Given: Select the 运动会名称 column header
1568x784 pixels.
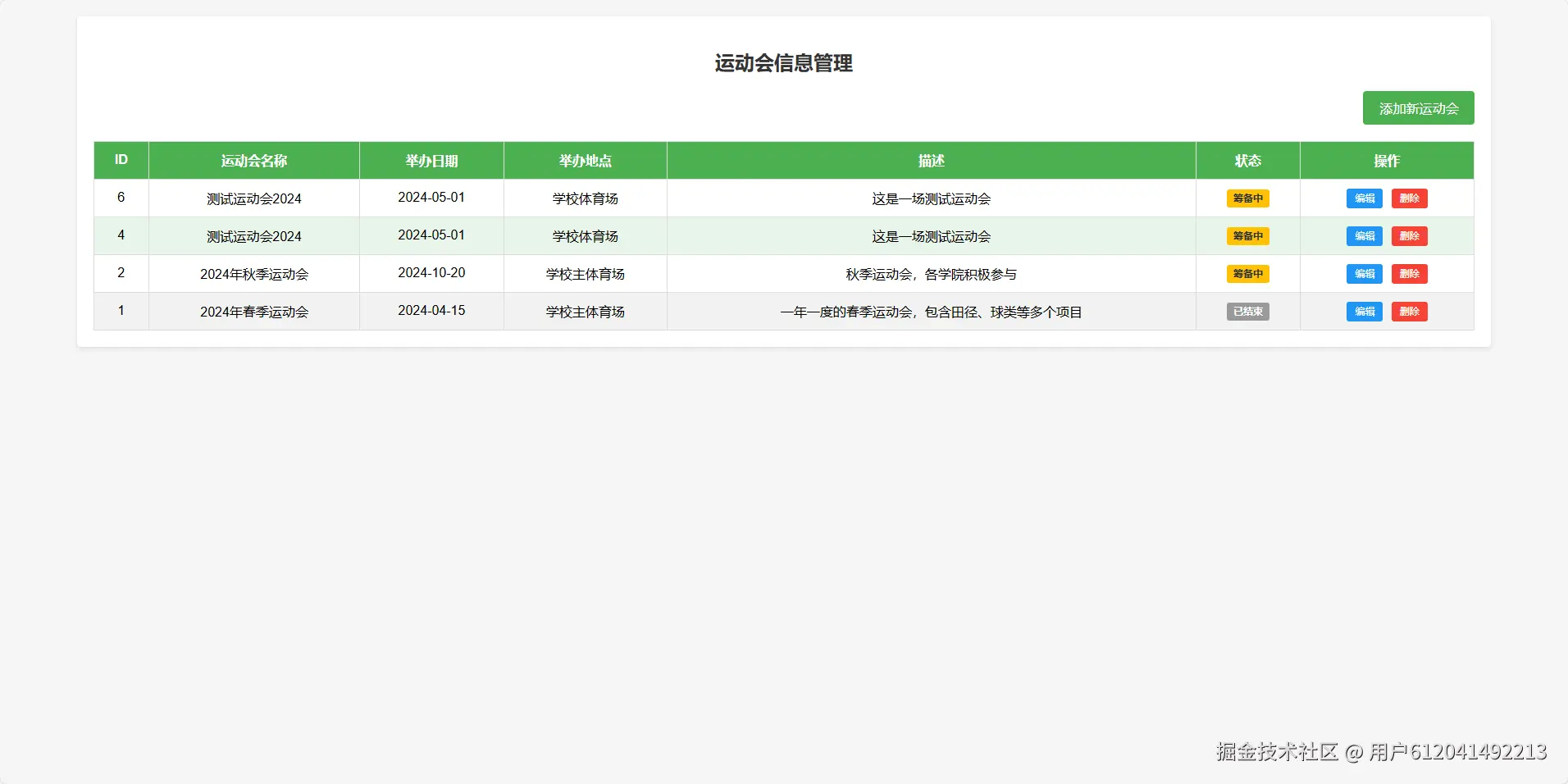Looking at the screenshot, I should point(254,160).
